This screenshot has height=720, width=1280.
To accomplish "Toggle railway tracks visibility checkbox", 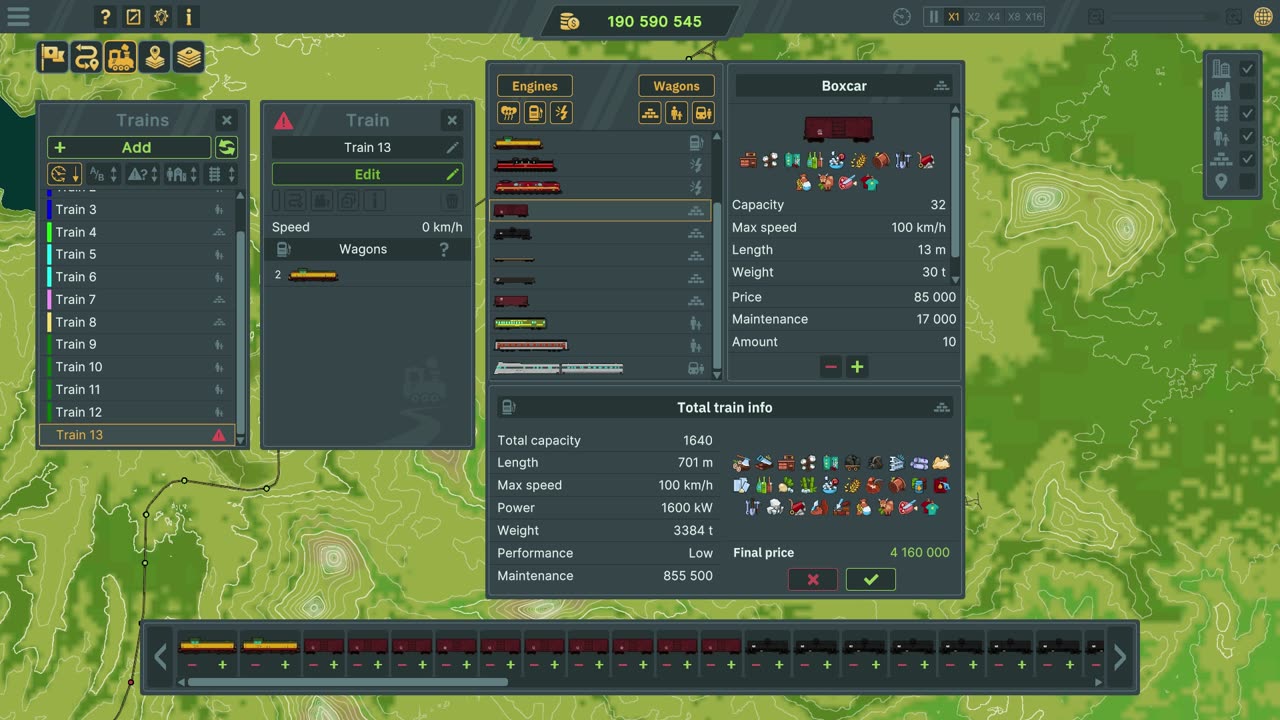I will [x=1247, y=114].
